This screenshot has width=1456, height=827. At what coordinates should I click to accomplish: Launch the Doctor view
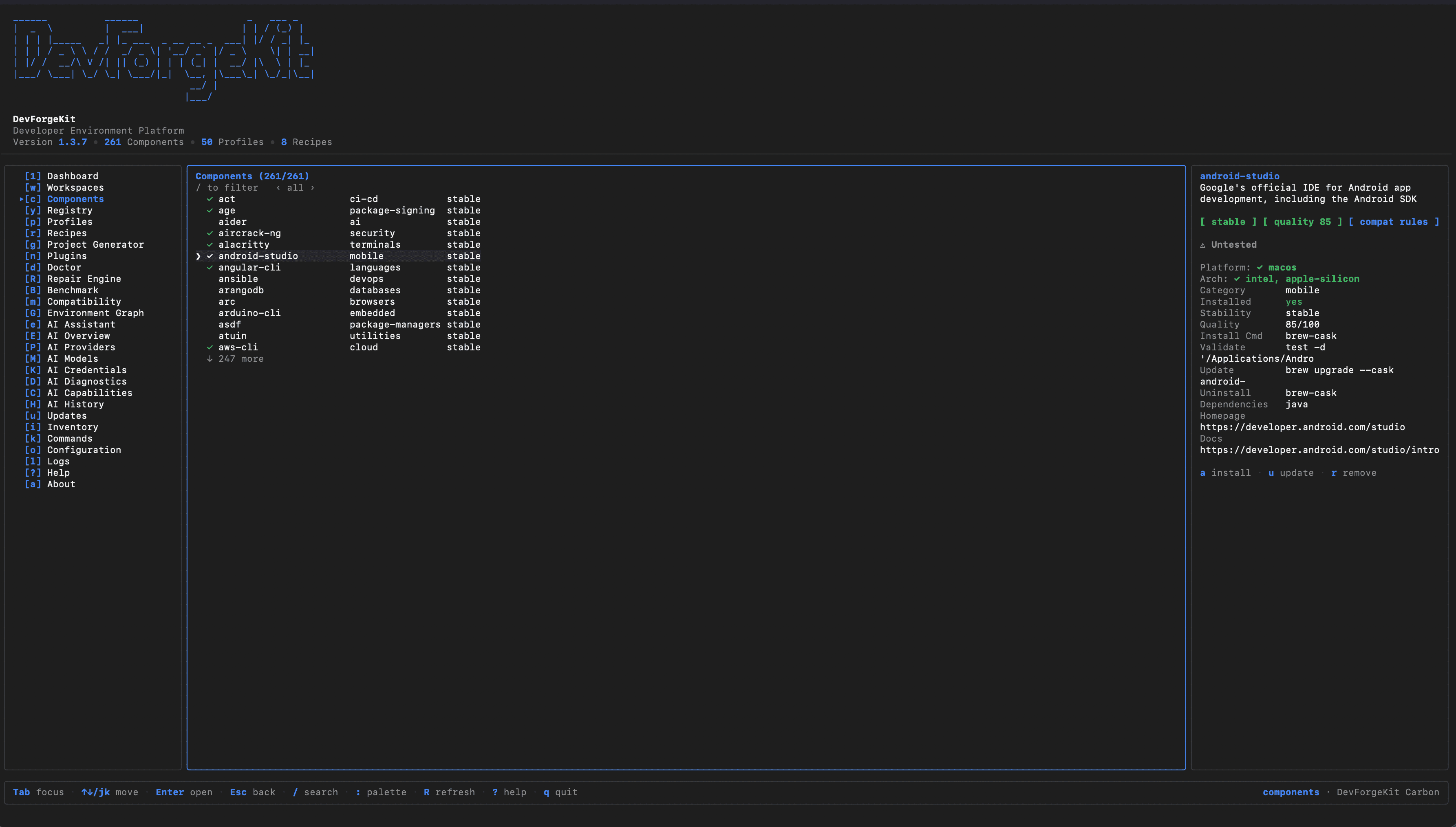53,267
